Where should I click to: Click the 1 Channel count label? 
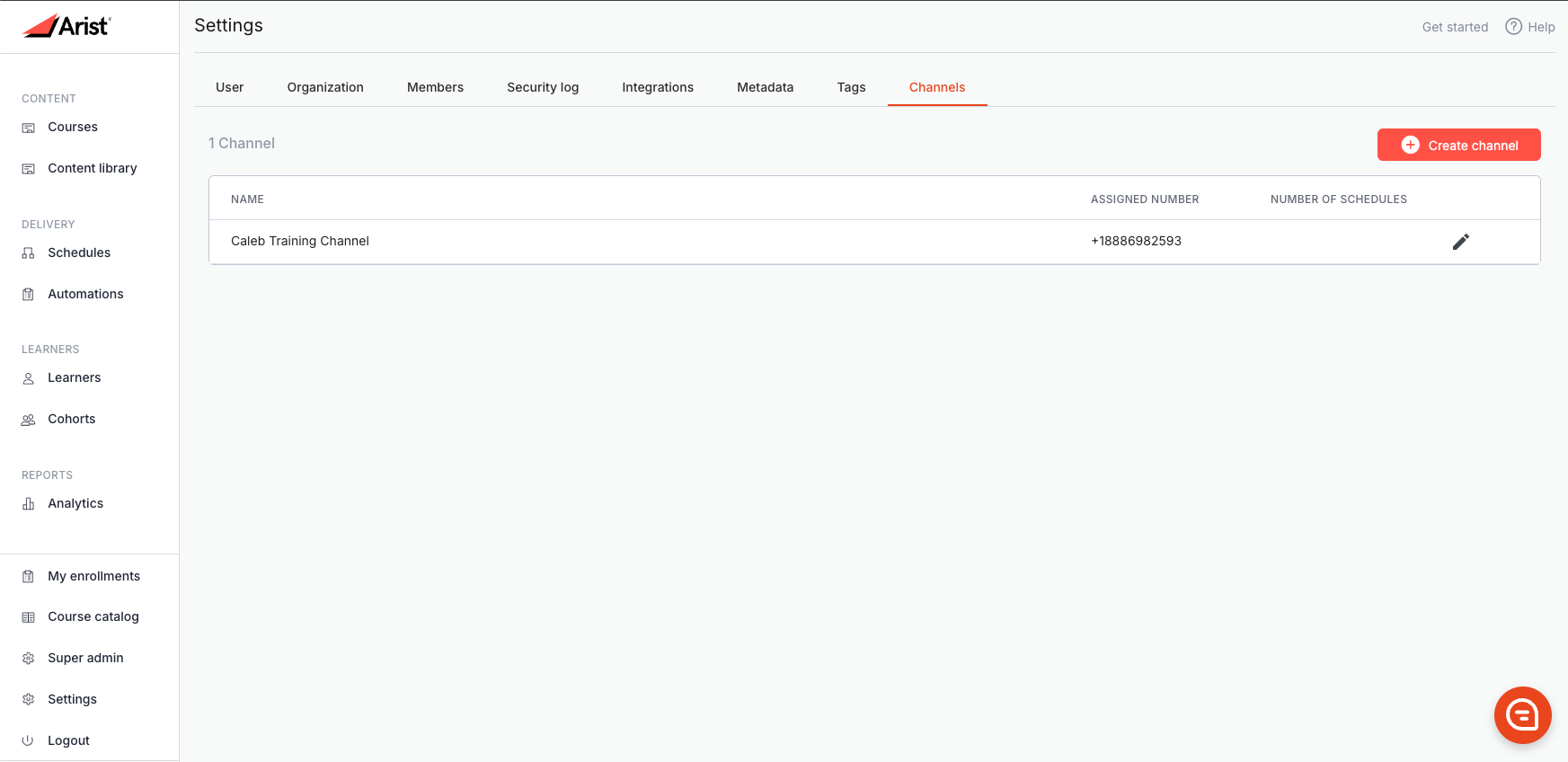(242, 144)
